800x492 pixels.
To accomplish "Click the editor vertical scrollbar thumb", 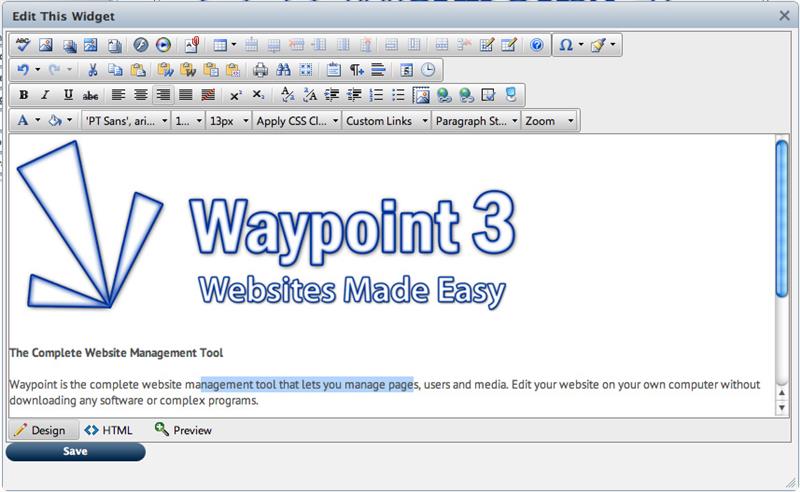I will pyautogui.click(x=782, y=218).
